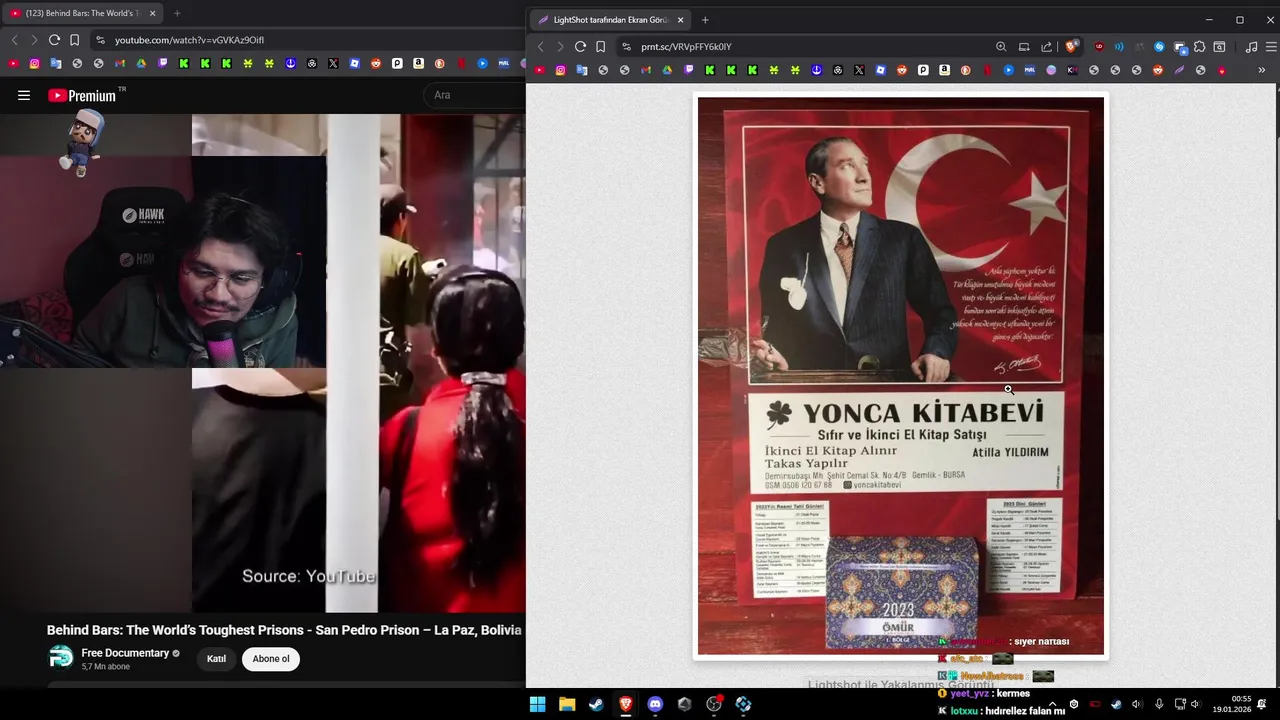
Task: Click the YouTube video player
Action: (262, 363)
